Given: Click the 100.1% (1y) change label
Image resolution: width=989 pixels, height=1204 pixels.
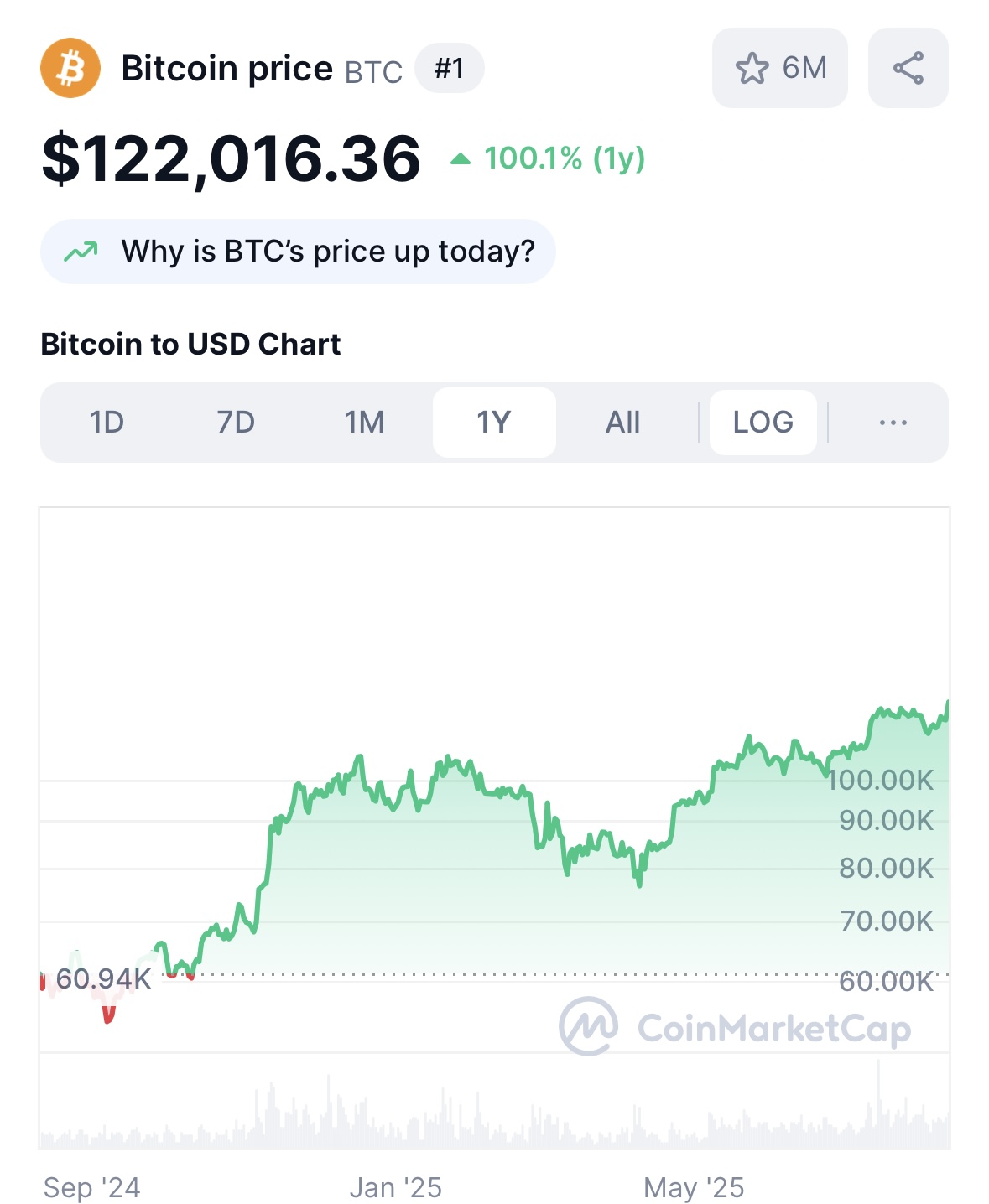Looking at the screenshot, I should point(565,158).
